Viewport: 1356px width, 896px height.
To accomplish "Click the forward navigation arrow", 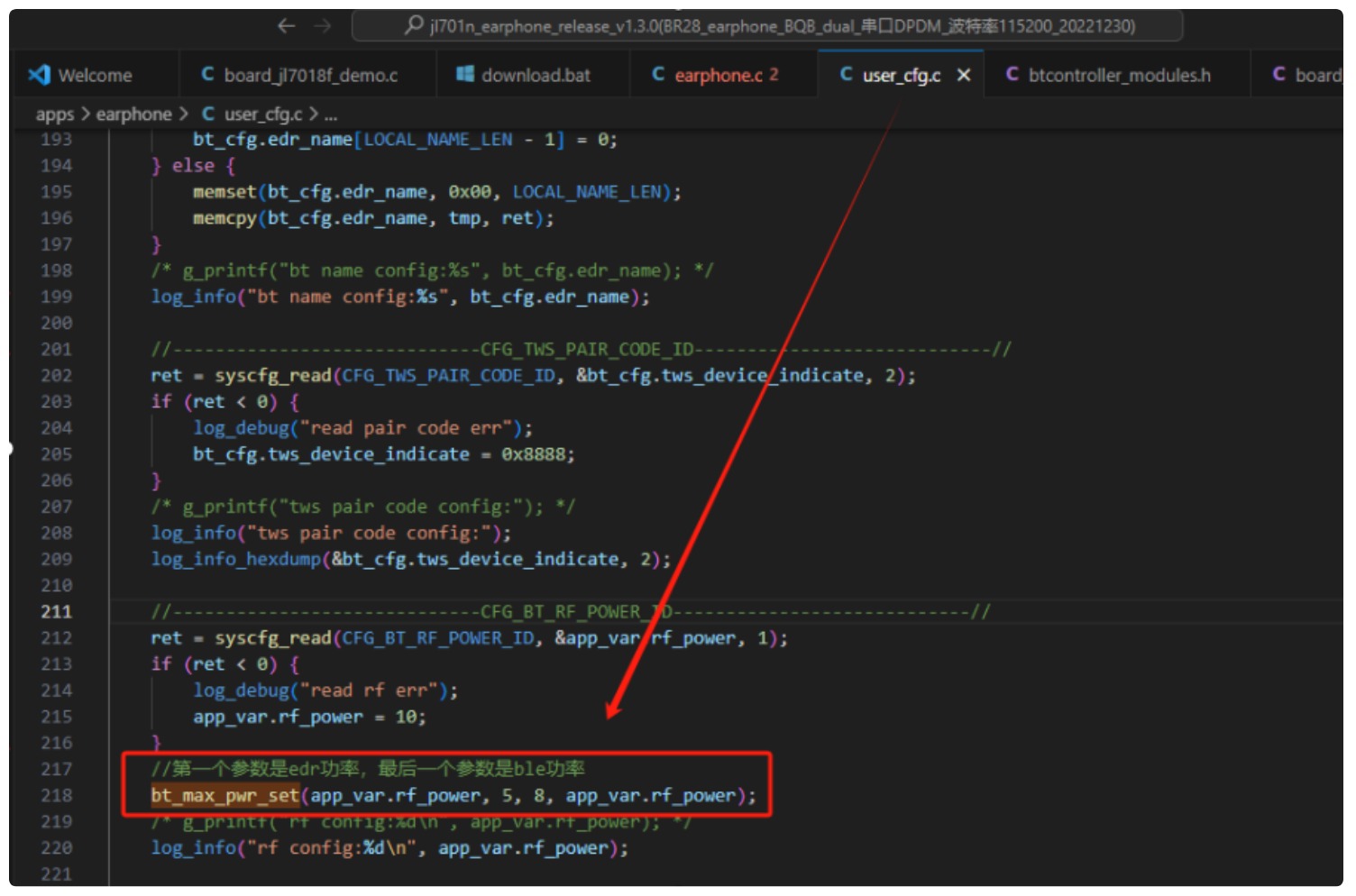I will (322, 26).
